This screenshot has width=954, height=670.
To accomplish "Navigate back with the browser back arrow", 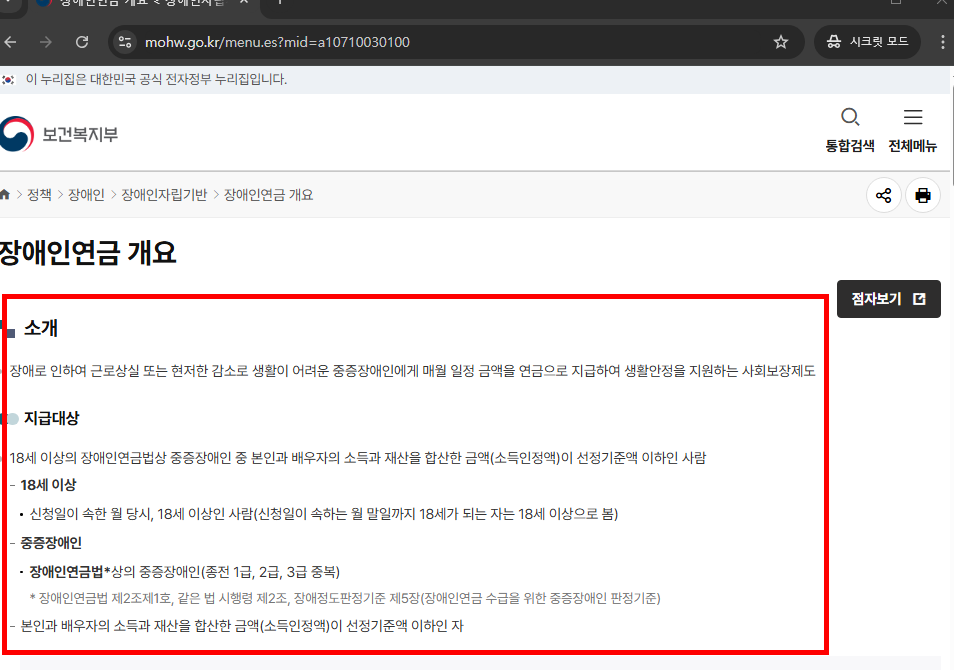I will coord(11,42).
